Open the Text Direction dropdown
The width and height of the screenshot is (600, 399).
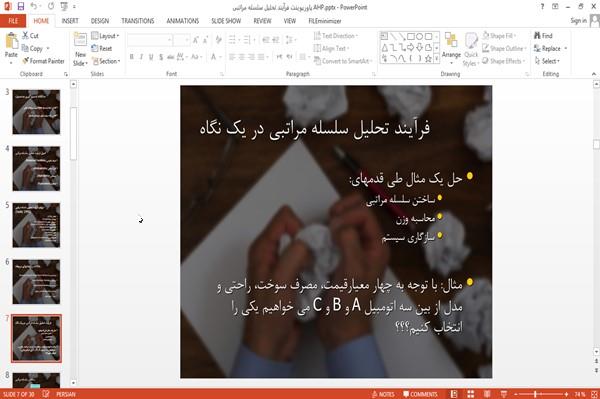coord(336,36)
